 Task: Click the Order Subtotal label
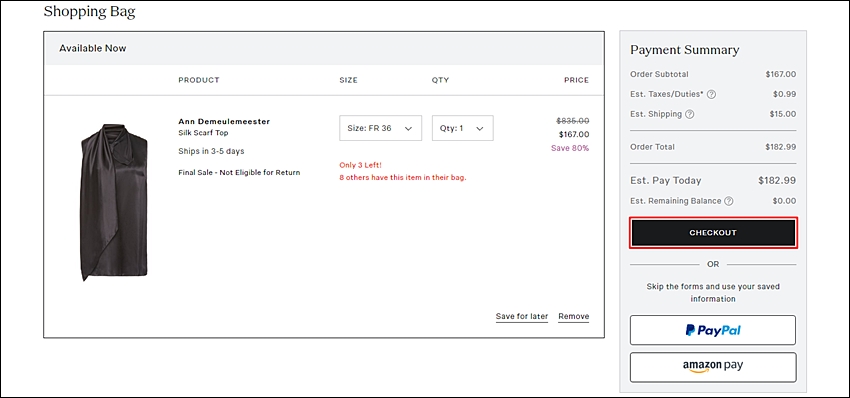click(x=659, y=74)
